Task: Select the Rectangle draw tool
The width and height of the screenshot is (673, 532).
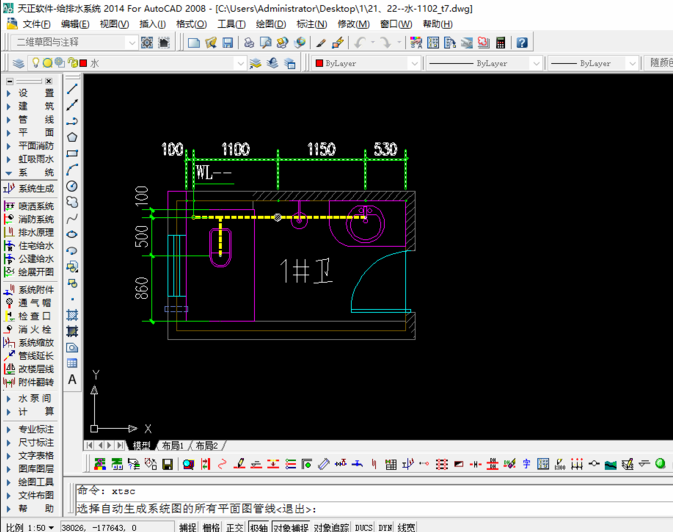Action: coord(72,153)
